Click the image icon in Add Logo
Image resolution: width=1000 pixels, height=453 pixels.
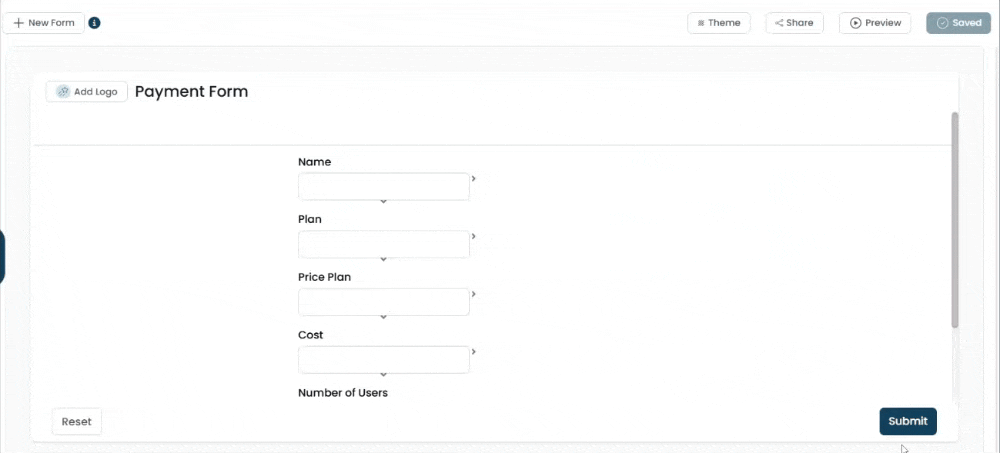62,92
